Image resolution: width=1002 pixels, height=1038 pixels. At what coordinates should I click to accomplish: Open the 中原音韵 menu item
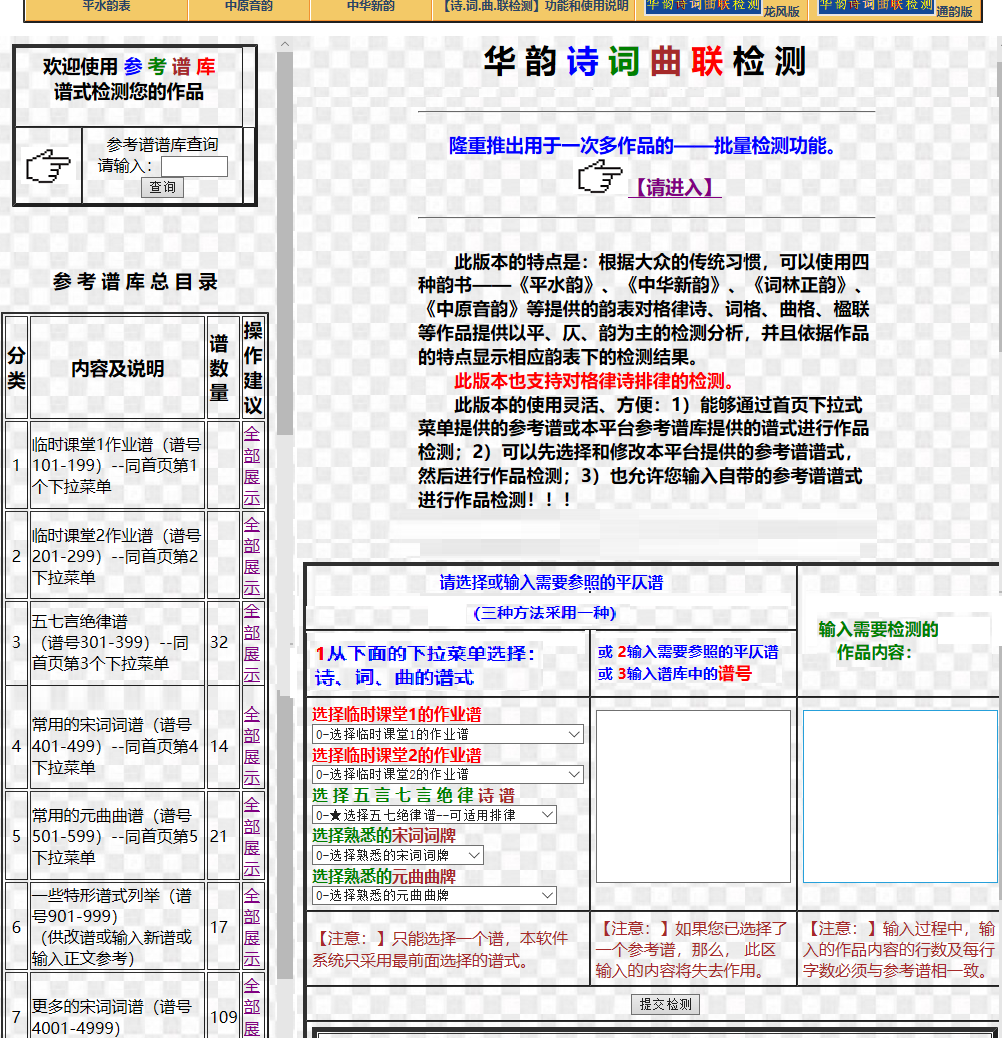tap(249, 6)
